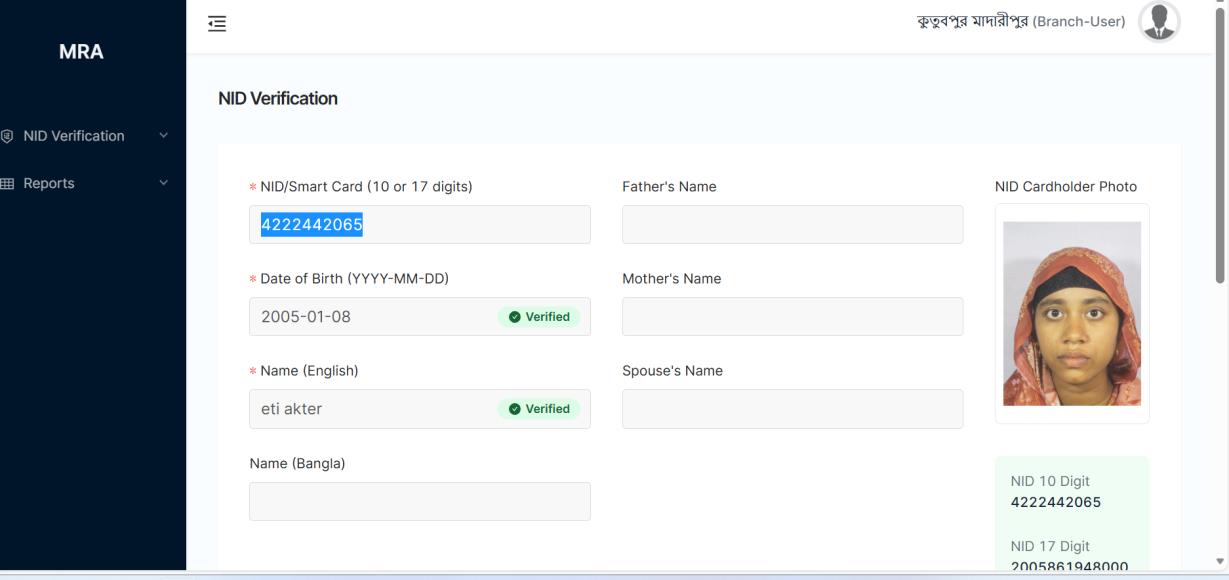1229x580 pixels.
Task: Open the NID Verification sidebar menu
Action: 74,136
